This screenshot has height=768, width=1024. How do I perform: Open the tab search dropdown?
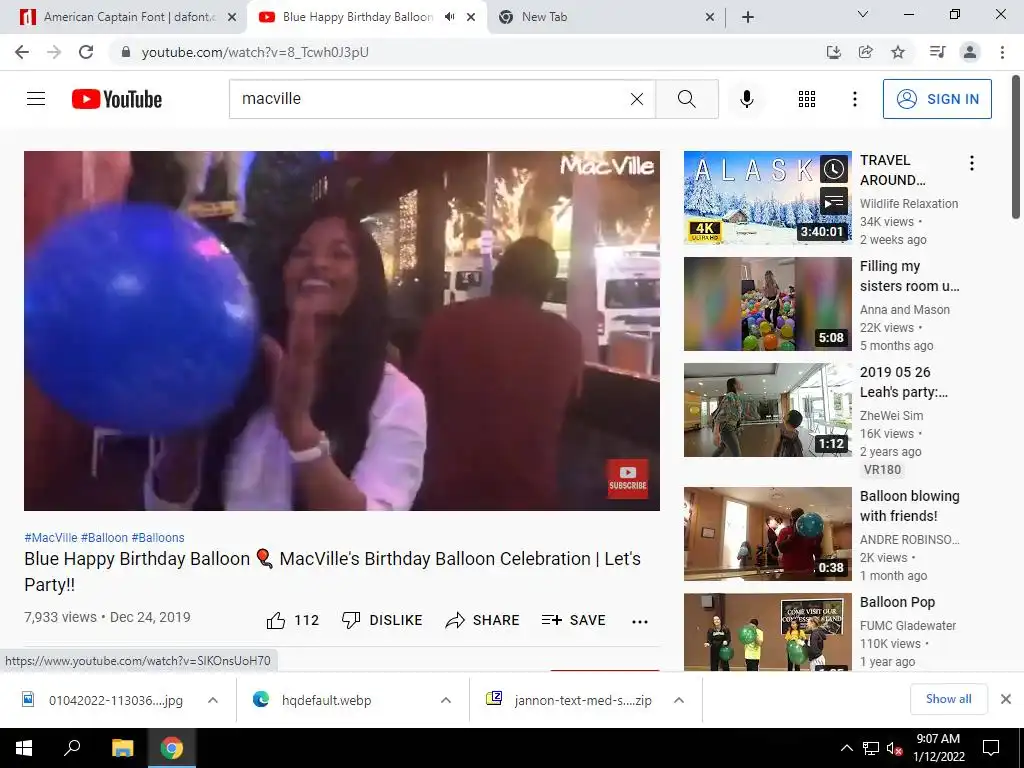coord(863,14)
